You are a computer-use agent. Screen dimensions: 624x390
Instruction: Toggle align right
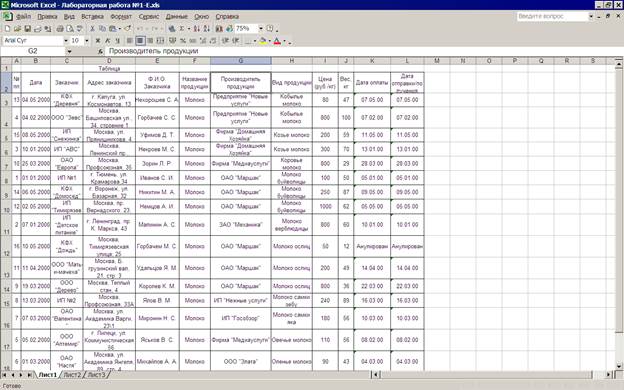[x=150, y=41]
